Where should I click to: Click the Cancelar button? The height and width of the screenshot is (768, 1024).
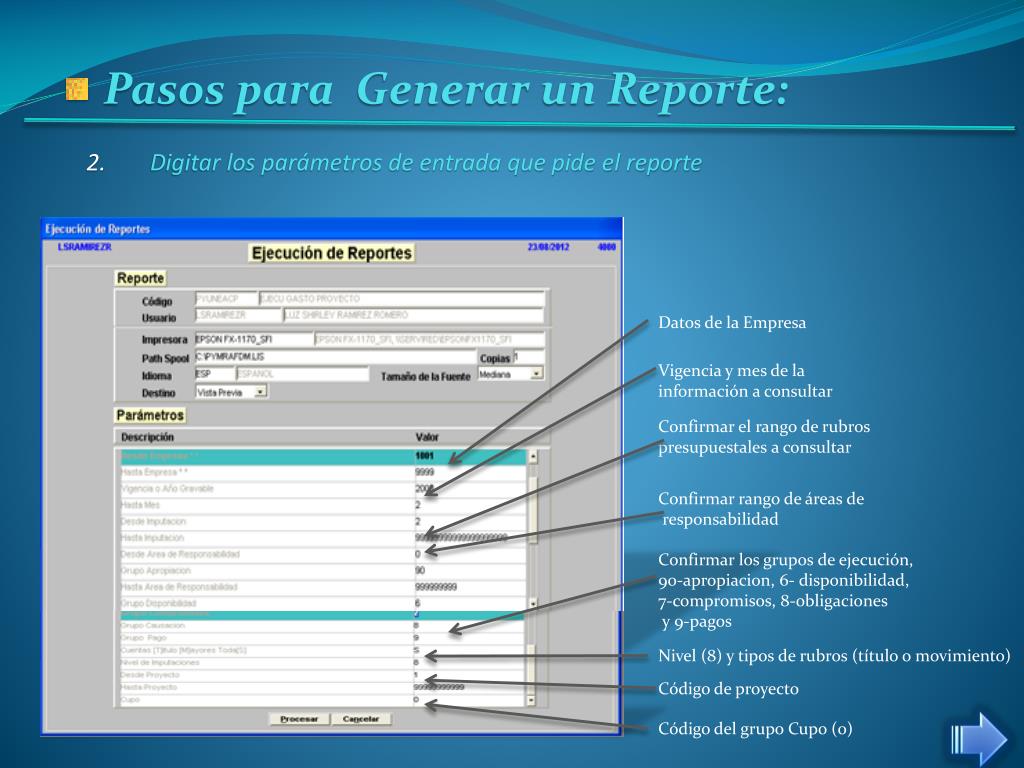coord(361,719)
